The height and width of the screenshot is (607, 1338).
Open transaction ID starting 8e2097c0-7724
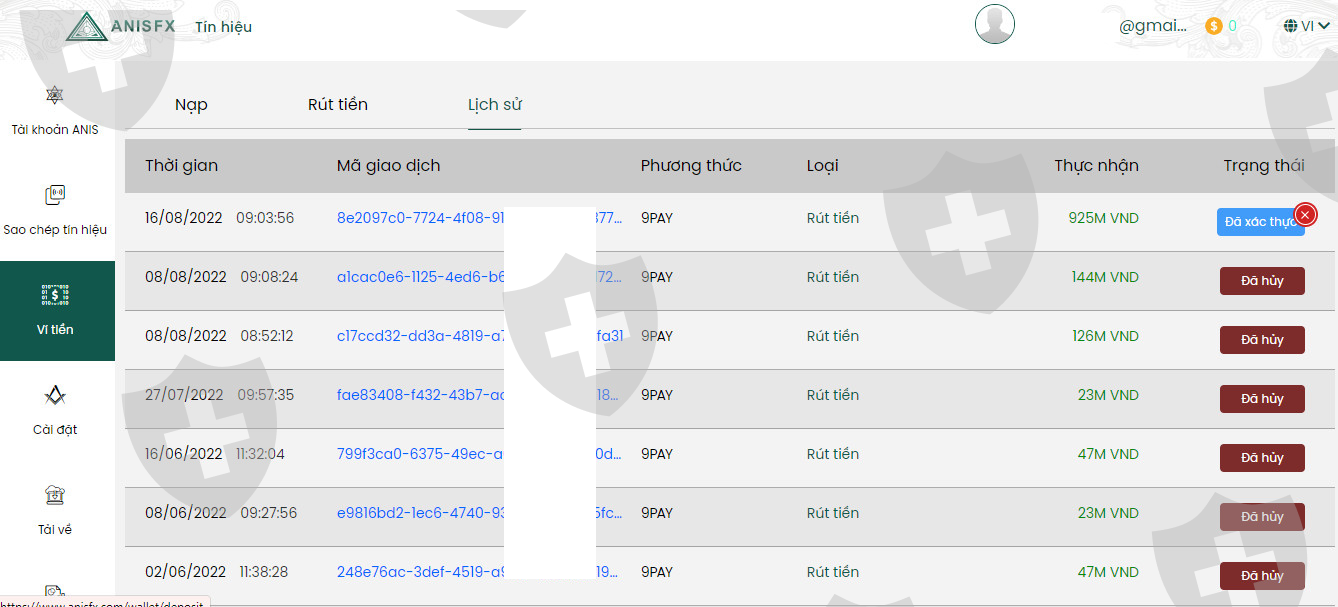tap(480, 218)
